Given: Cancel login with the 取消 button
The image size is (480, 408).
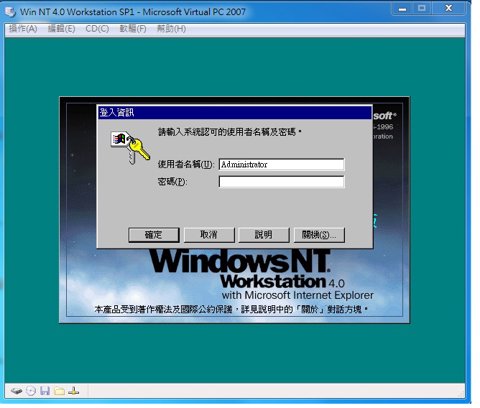Looking at the screenshot, I should (x=209, y=235).
